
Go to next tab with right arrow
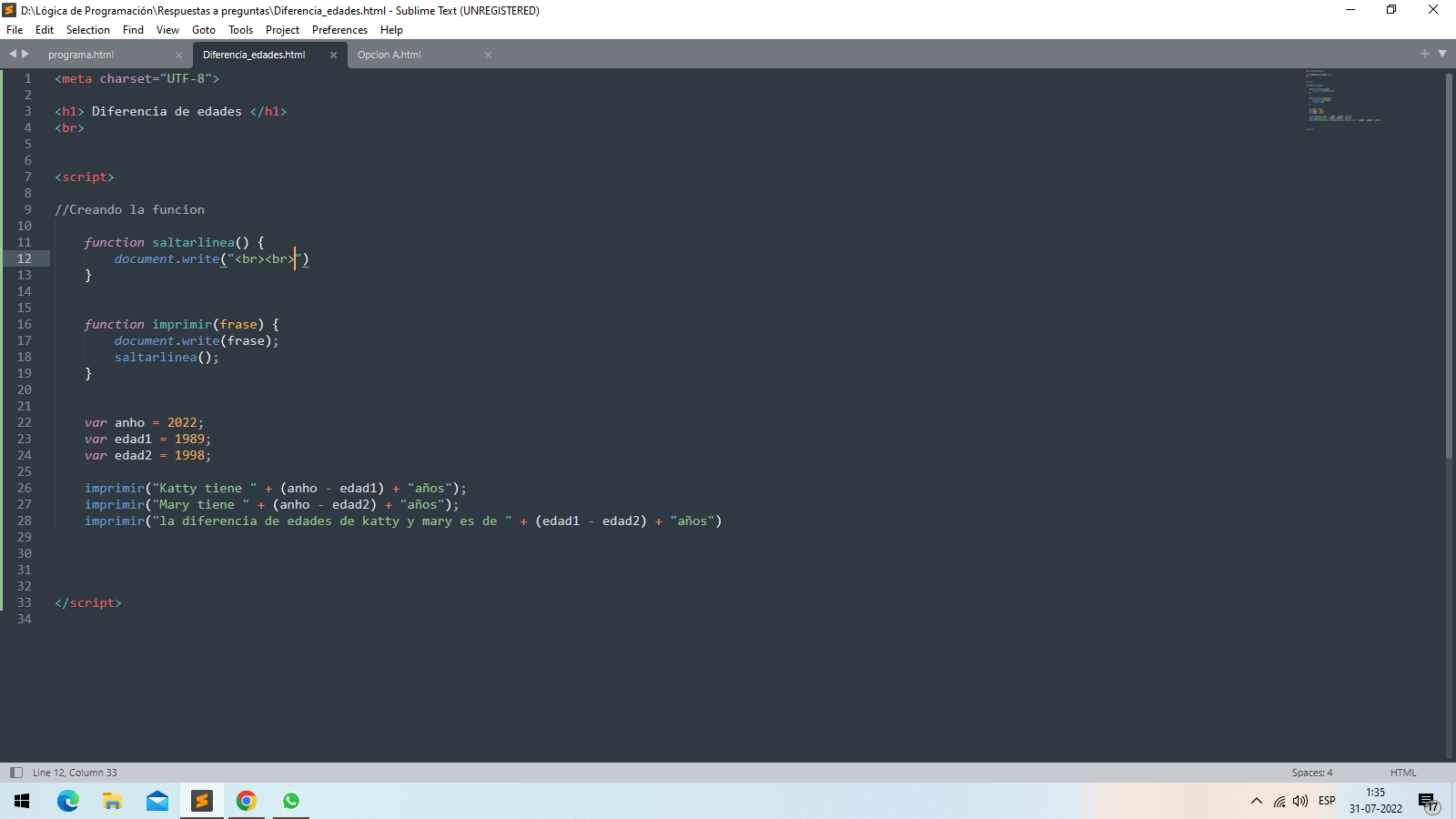click(25, 54)
